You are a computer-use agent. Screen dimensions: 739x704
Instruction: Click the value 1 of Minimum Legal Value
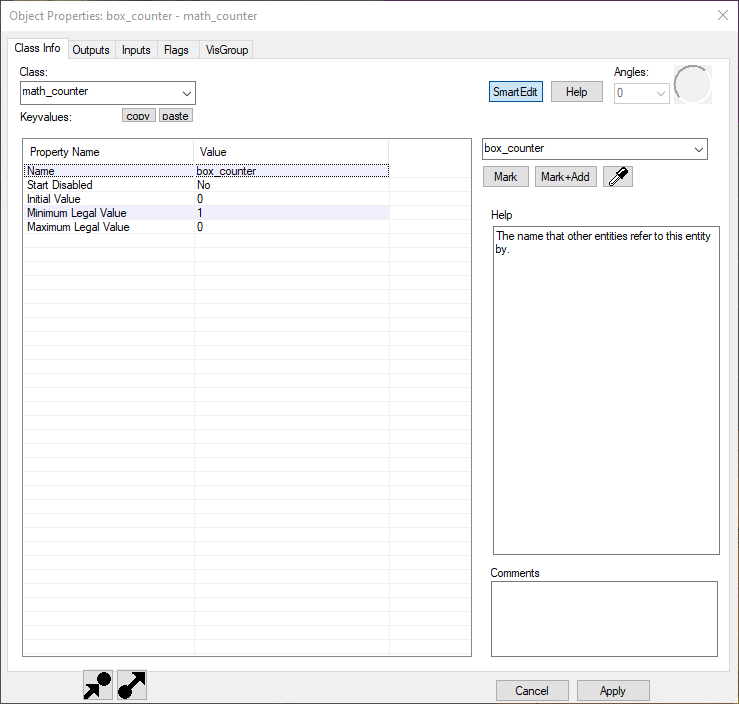coord(200,213)
